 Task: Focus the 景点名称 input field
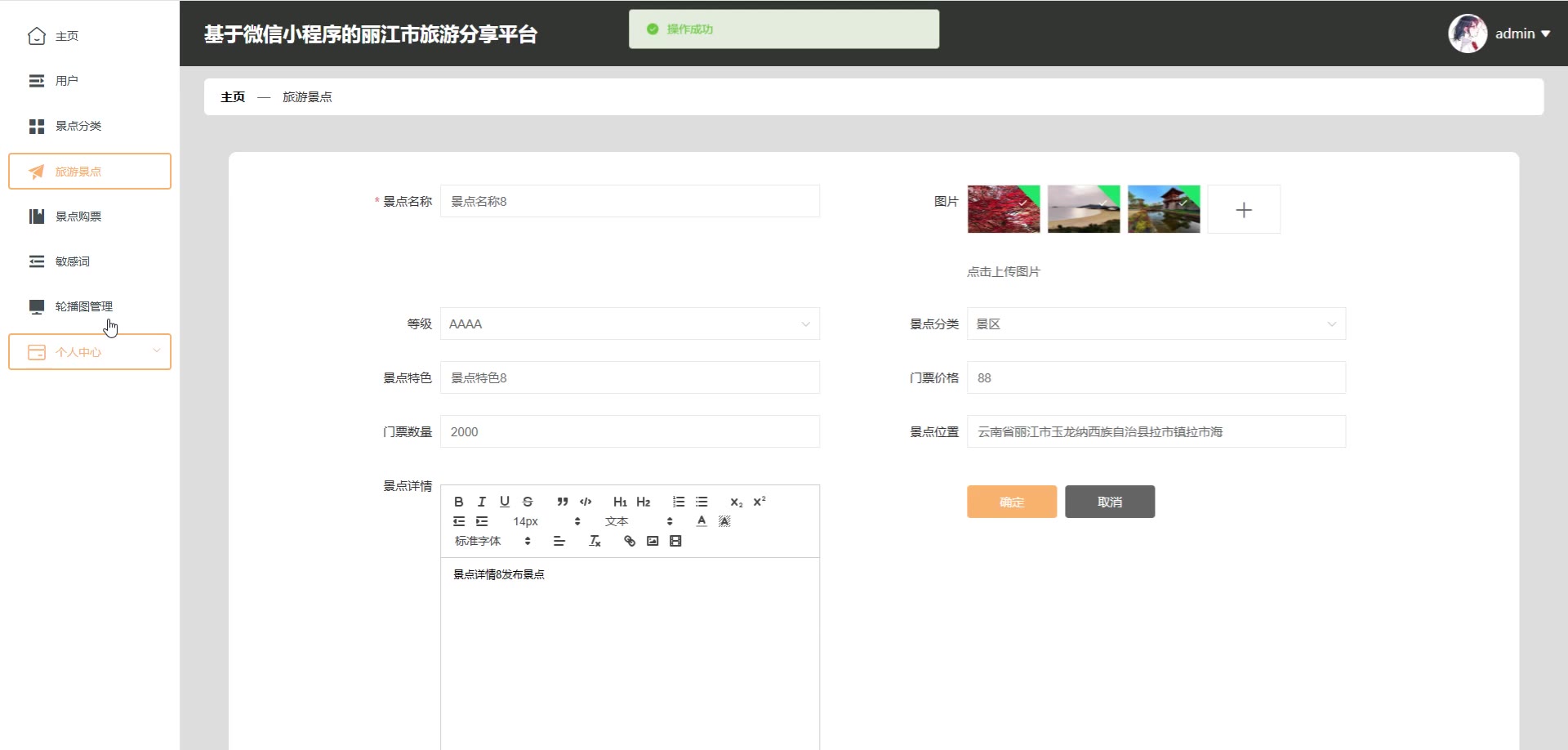point(630,201)
